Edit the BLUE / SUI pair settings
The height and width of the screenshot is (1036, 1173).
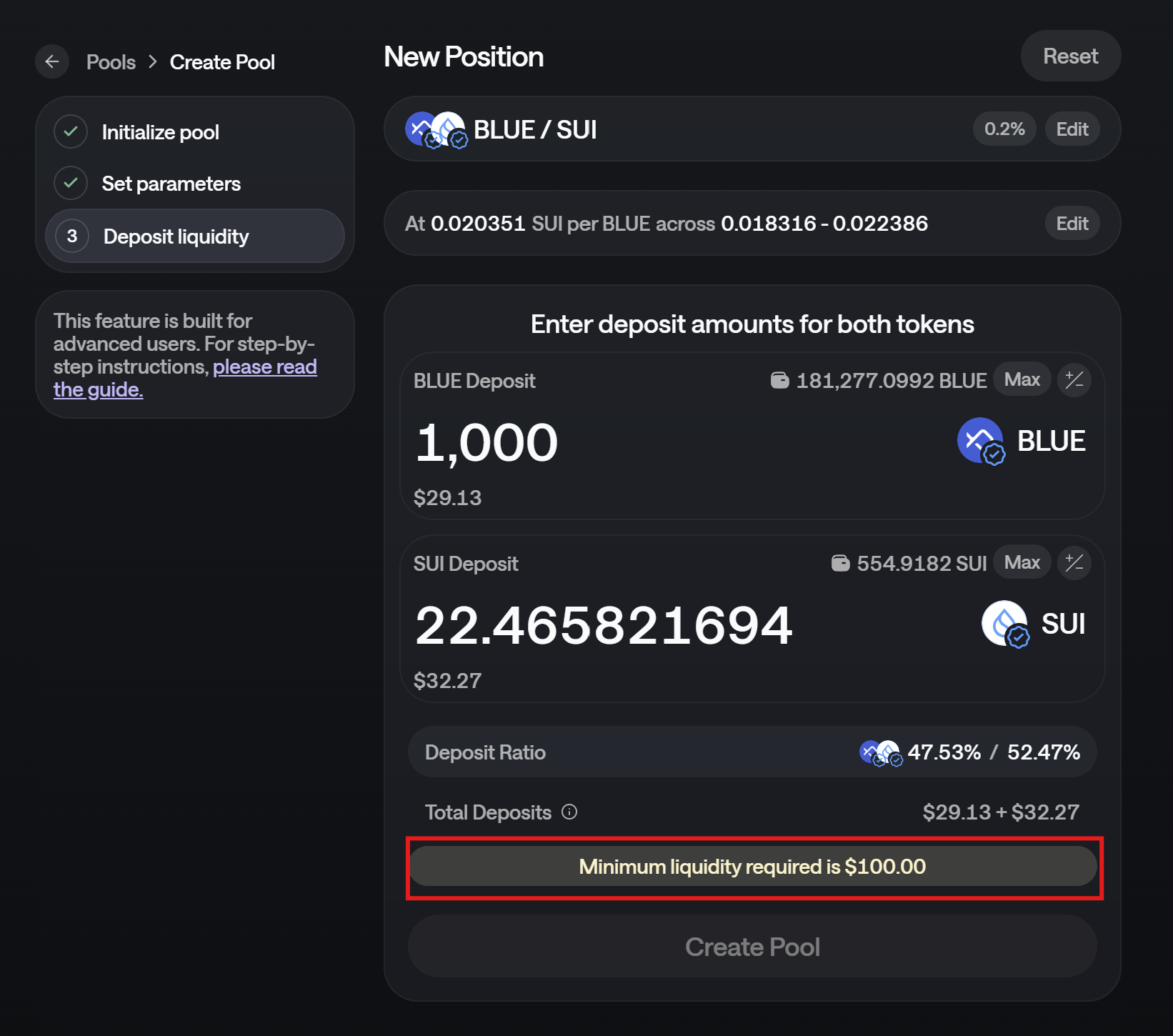[1072, 129]
